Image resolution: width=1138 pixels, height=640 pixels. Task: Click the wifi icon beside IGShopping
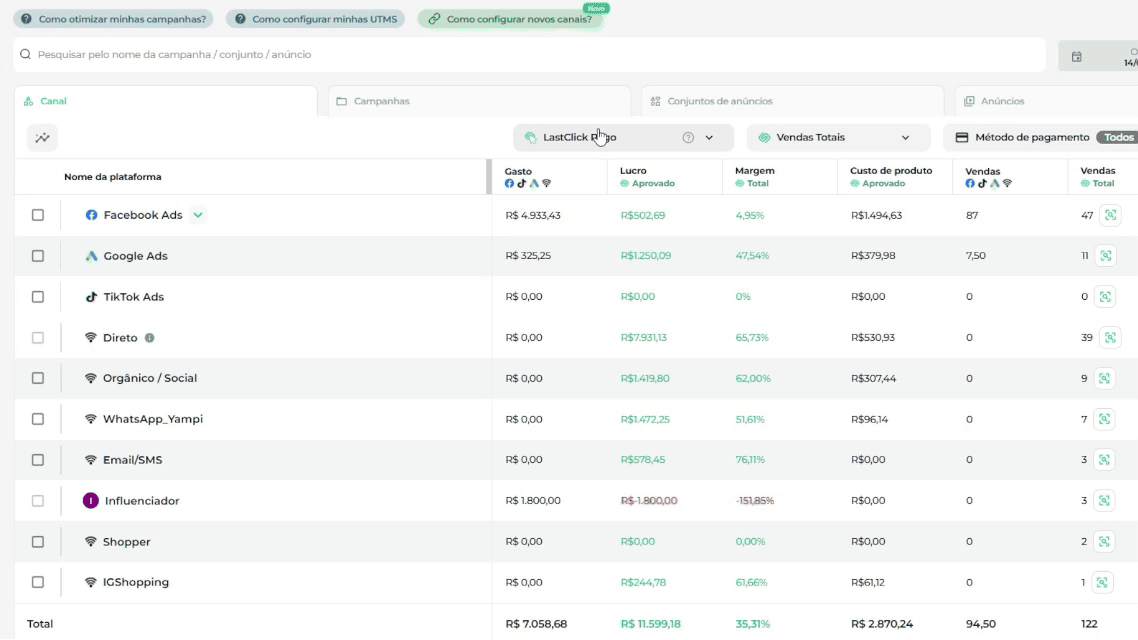[x=91, y=582]
